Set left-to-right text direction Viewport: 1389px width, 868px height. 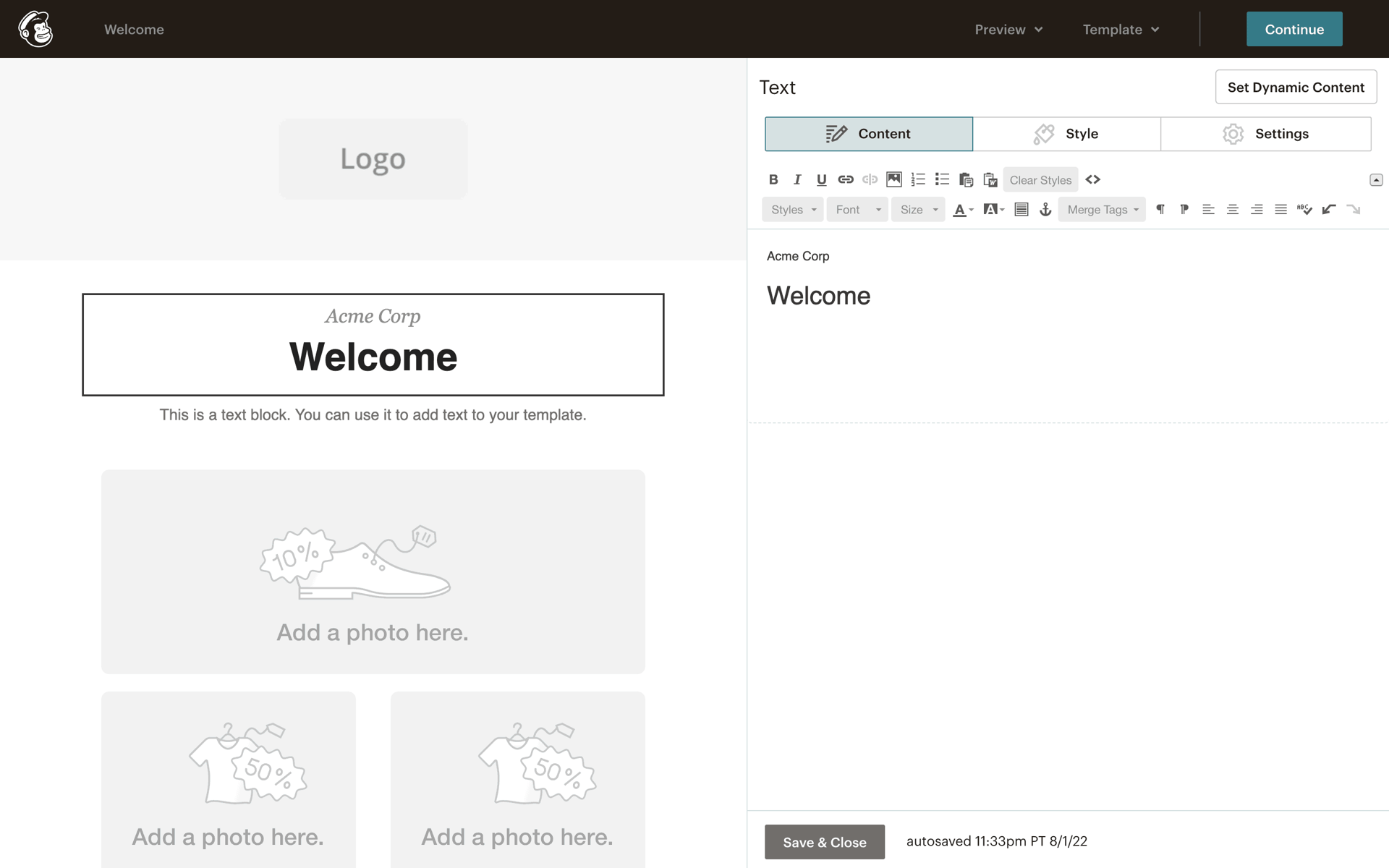coord(1160,210)
